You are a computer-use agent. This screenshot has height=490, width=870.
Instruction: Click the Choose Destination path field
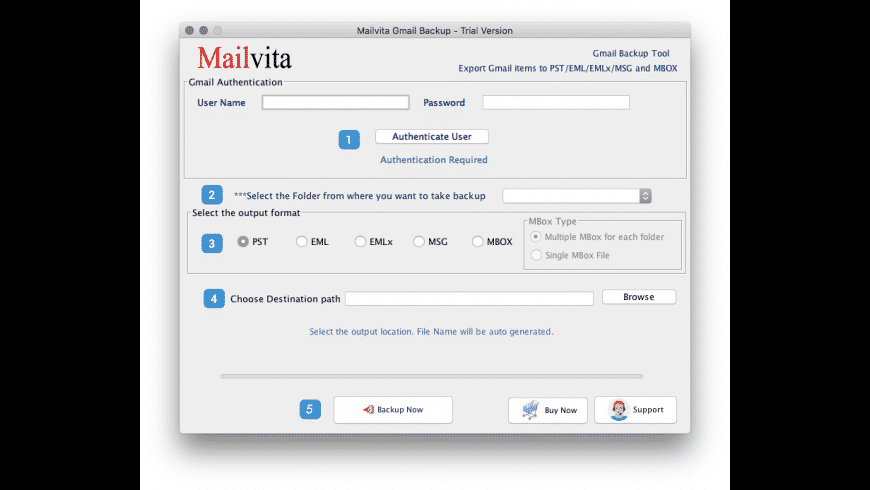pyautogui.click(x=469, y=299)
